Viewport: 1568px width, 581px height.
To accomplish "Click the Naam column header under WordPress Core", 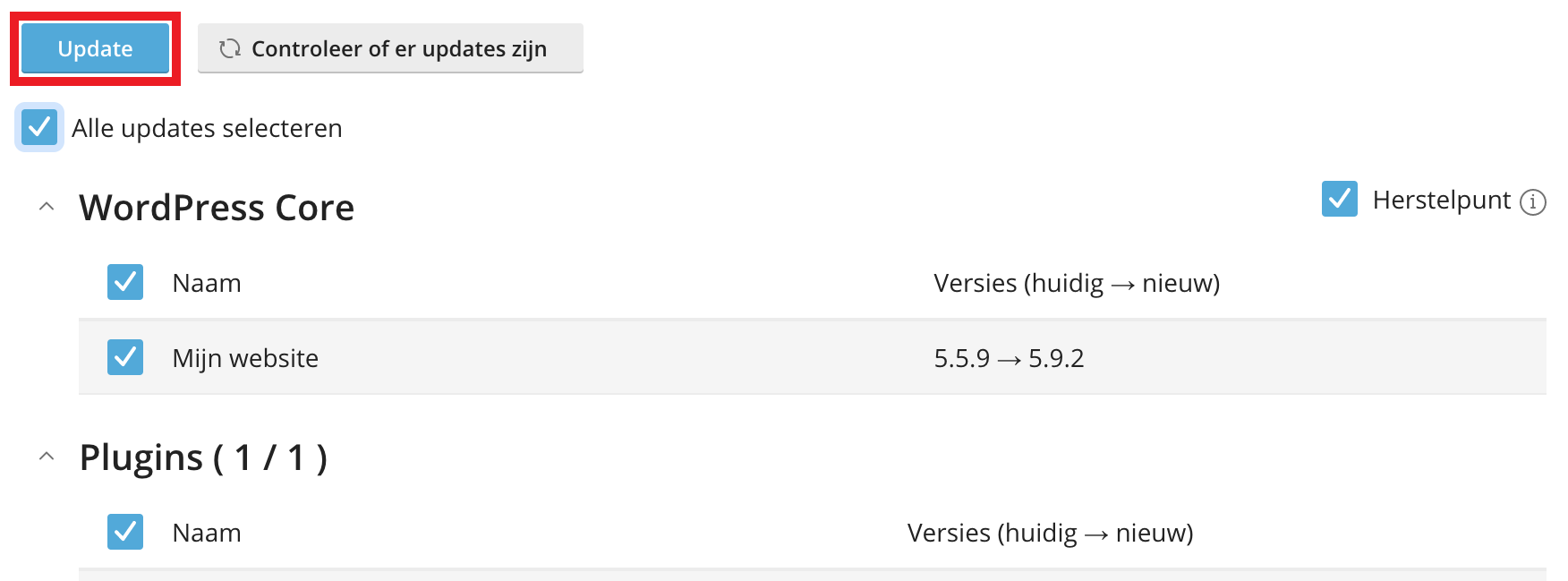I will click(x=207, y=283).
